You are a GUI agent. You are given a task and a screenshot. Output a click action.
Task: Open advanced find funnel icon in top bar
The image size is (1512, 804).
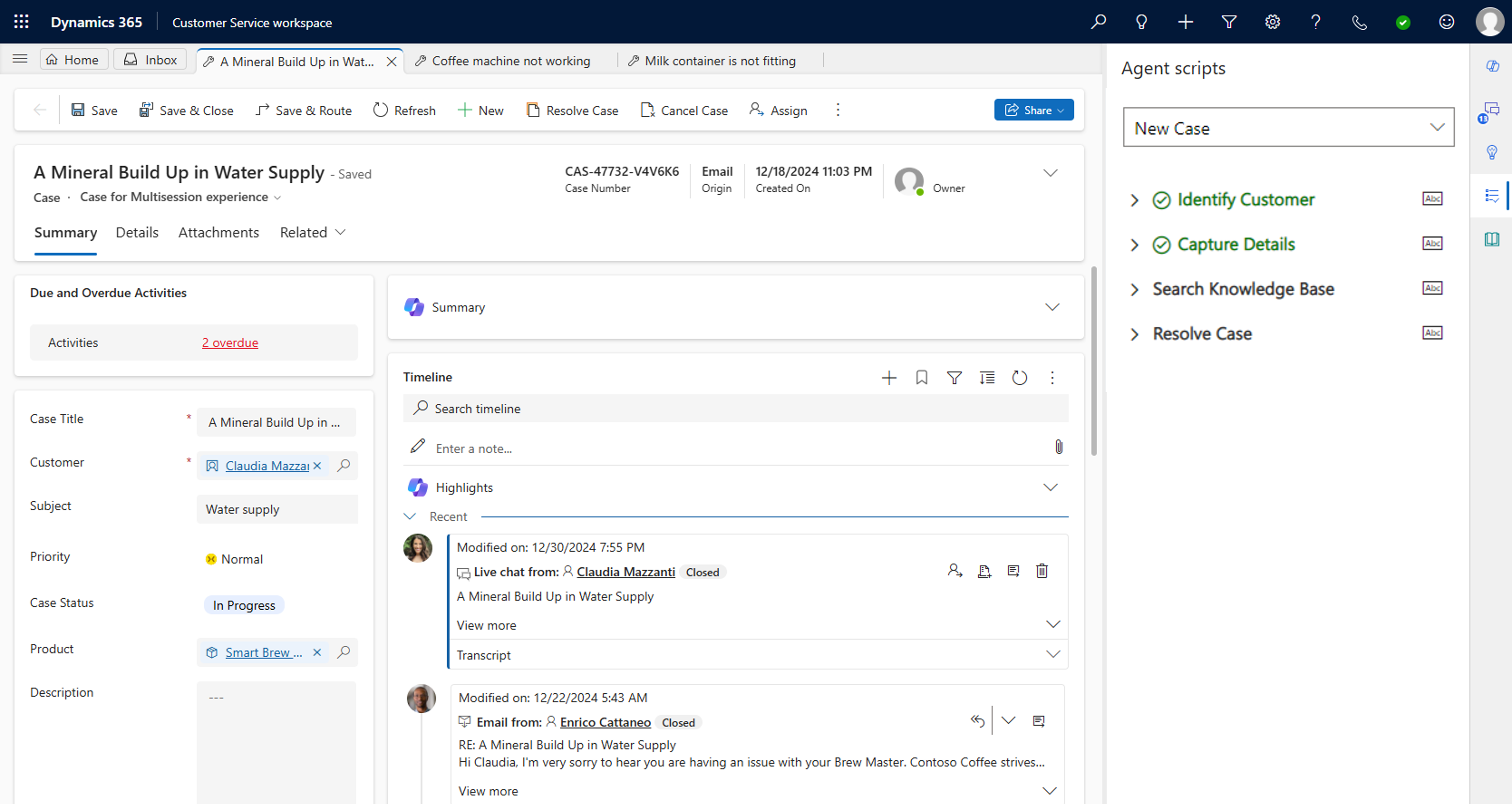coord(1228,22)
